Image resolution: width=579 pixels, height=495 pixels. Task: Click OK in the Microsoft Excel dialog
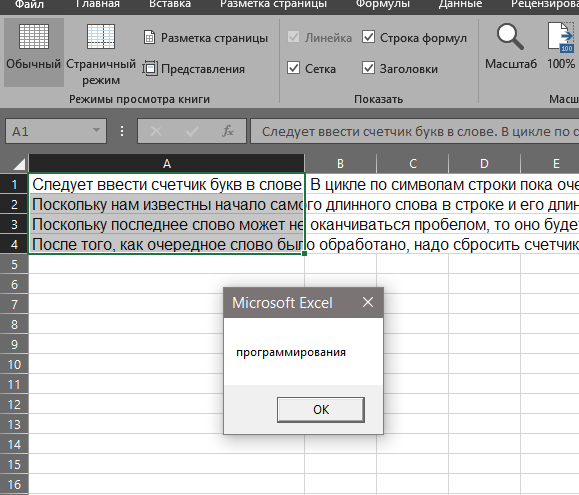tap(321, 410)
